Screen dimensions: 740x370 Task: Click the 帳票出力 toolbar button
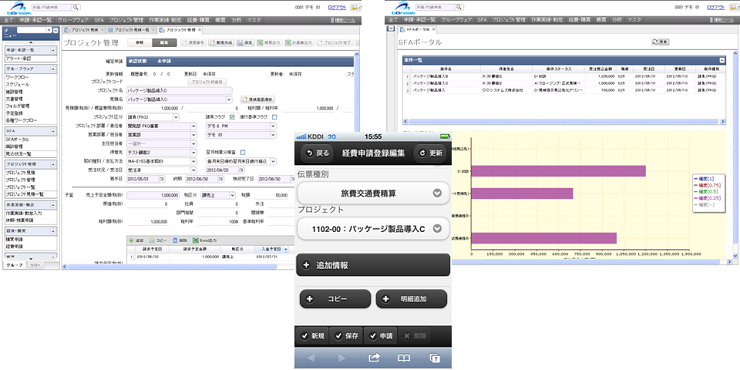pos(269,42)
